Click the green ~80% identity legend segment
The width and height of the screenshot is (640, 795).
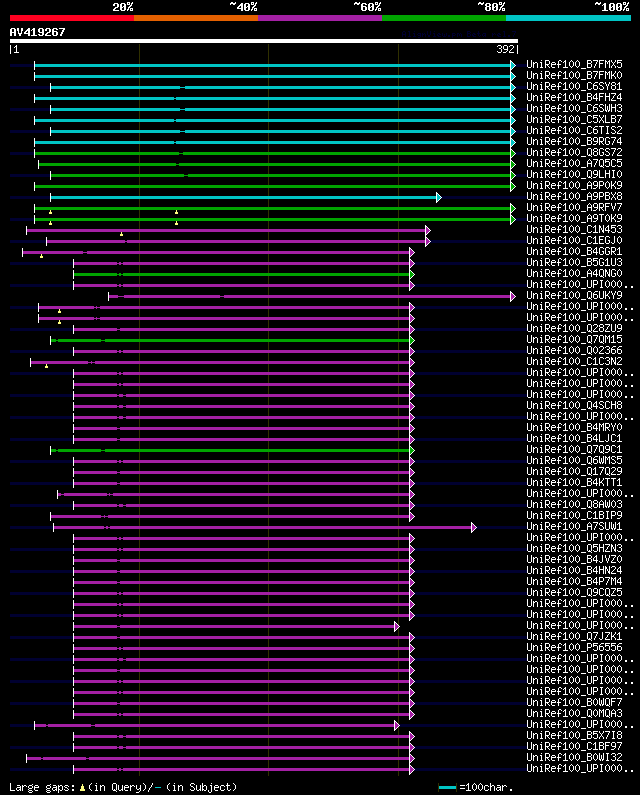pyautogui.click(x=444, y=18)
